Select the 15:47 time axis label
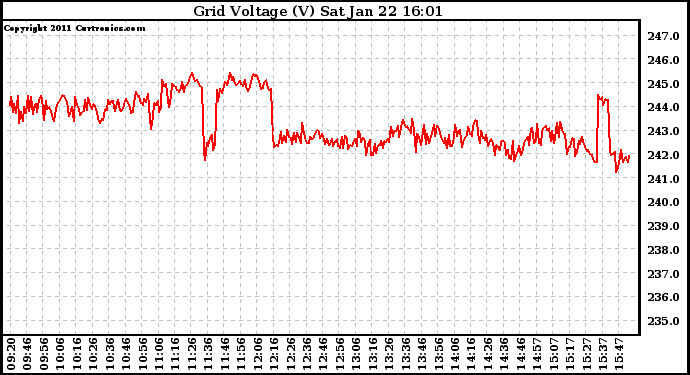This screenshot has width=690, height=375. click(619, 354)
